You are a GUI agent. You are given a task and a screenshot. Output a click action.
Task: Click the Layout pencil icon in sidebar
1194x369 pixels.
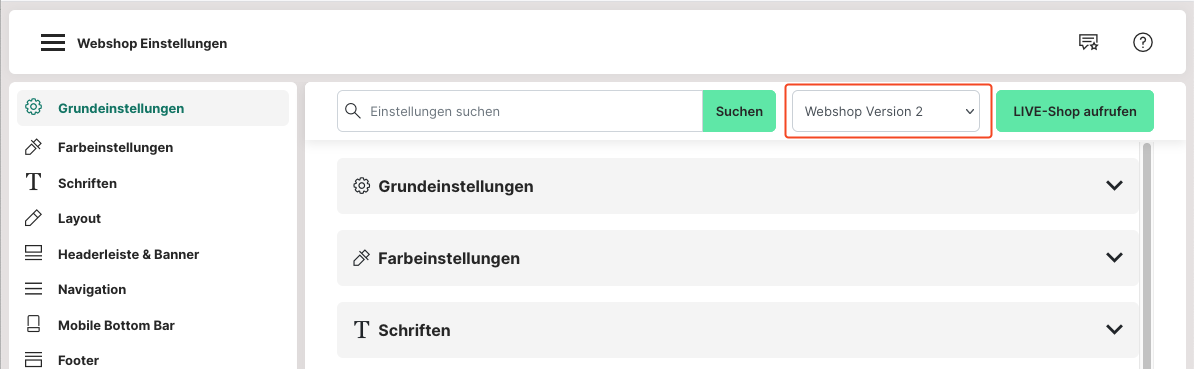33,218
